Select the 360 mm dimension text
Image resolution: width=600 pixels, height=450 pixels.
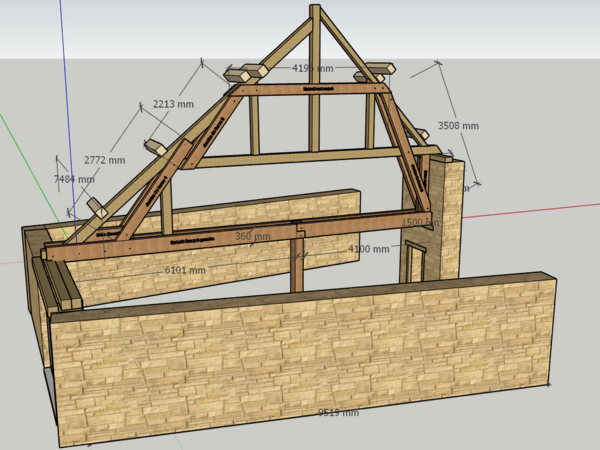tap(252, 237)
